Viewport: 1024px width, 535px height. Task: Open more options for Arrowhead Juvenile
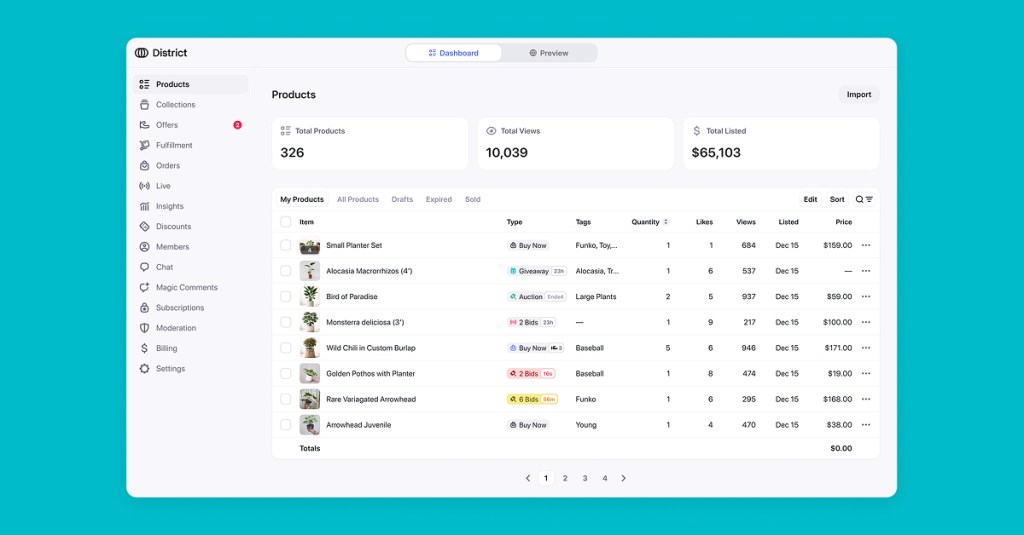[x=866, y=425]
